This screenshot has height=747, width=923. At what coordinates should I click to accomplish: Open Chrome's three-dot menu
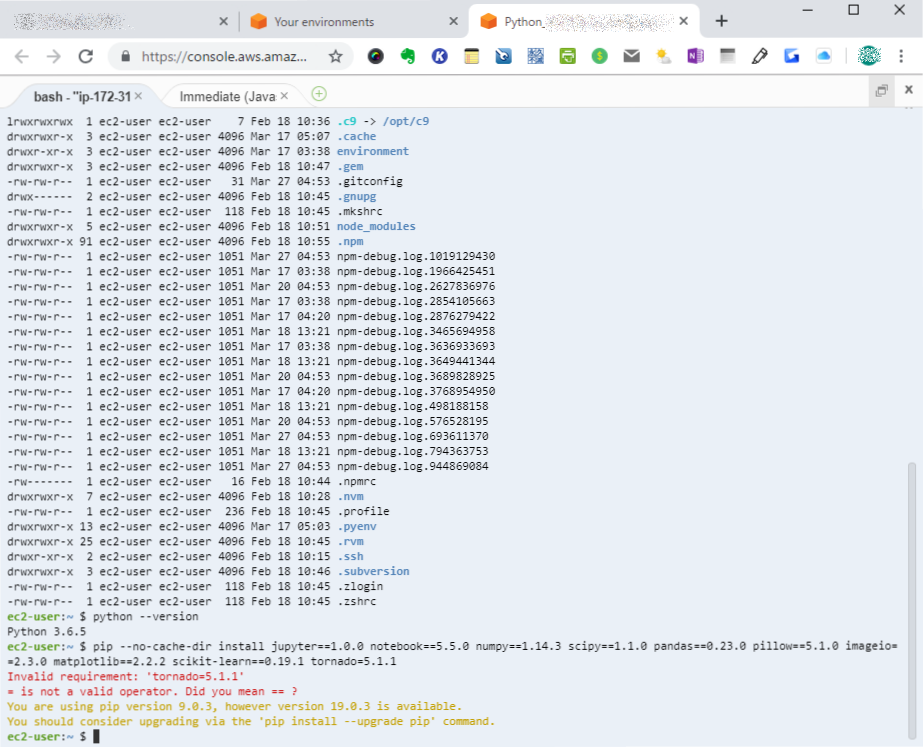pos(901,56)
